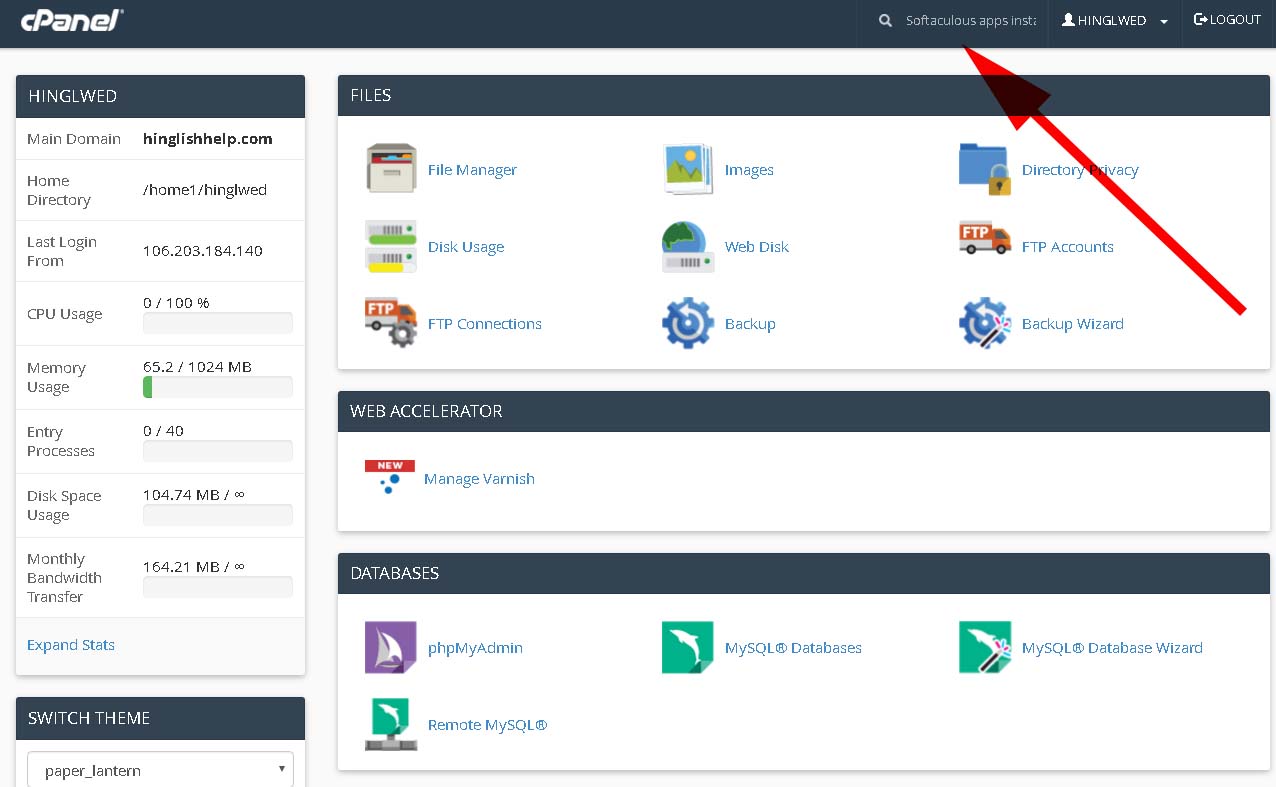Click the Images icon
1276x787 pixels.
pos(688,169)
